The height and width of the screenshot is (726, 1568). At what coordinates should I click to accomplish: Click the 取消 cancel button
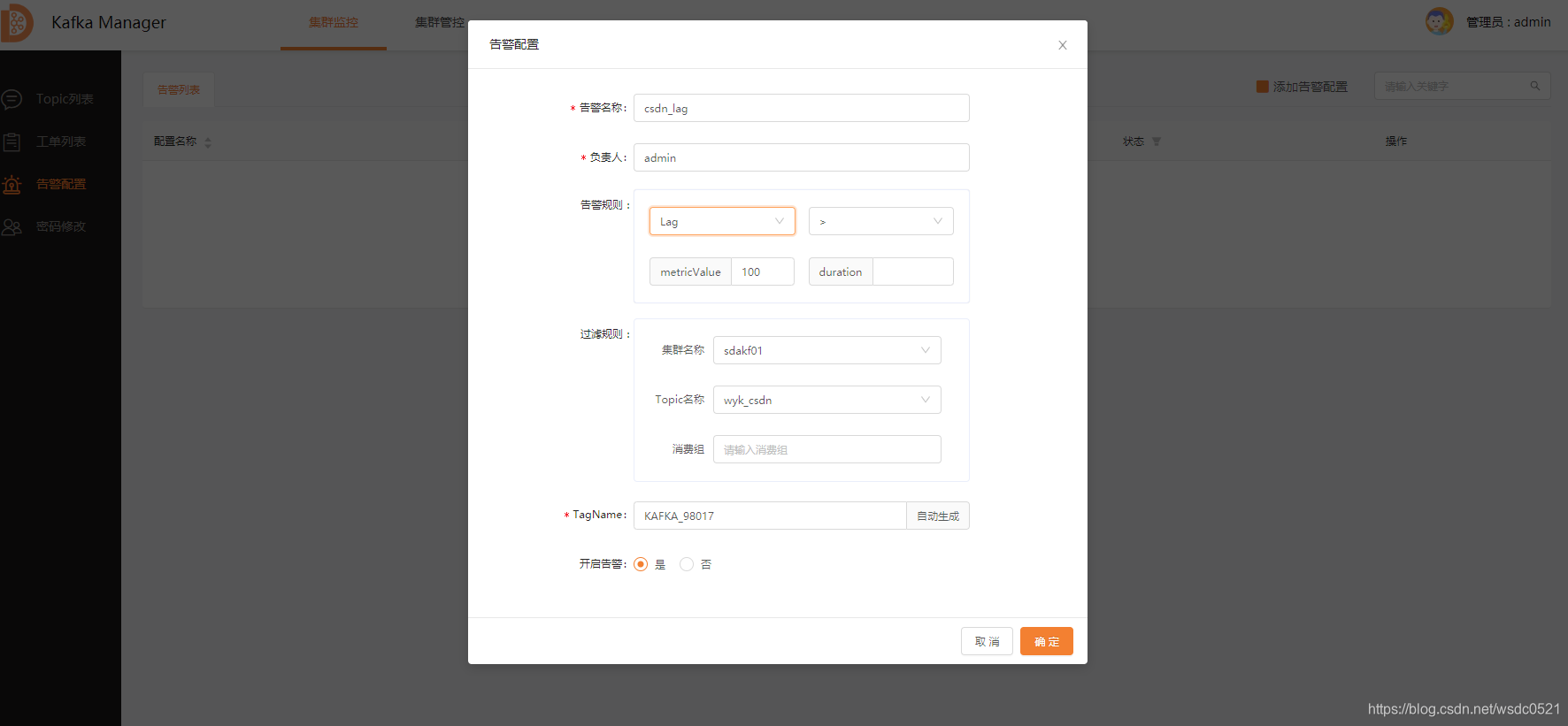tap(987, 641)
